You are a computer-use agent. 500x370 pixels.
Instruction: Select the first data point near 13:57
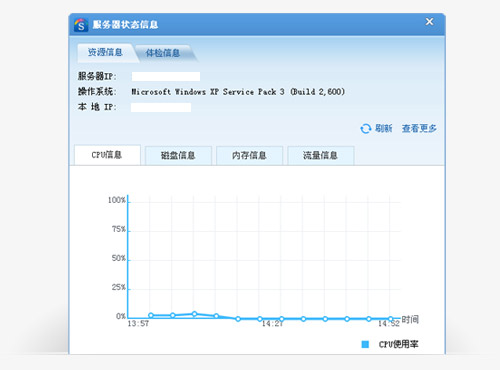click(x=151, y=315)
